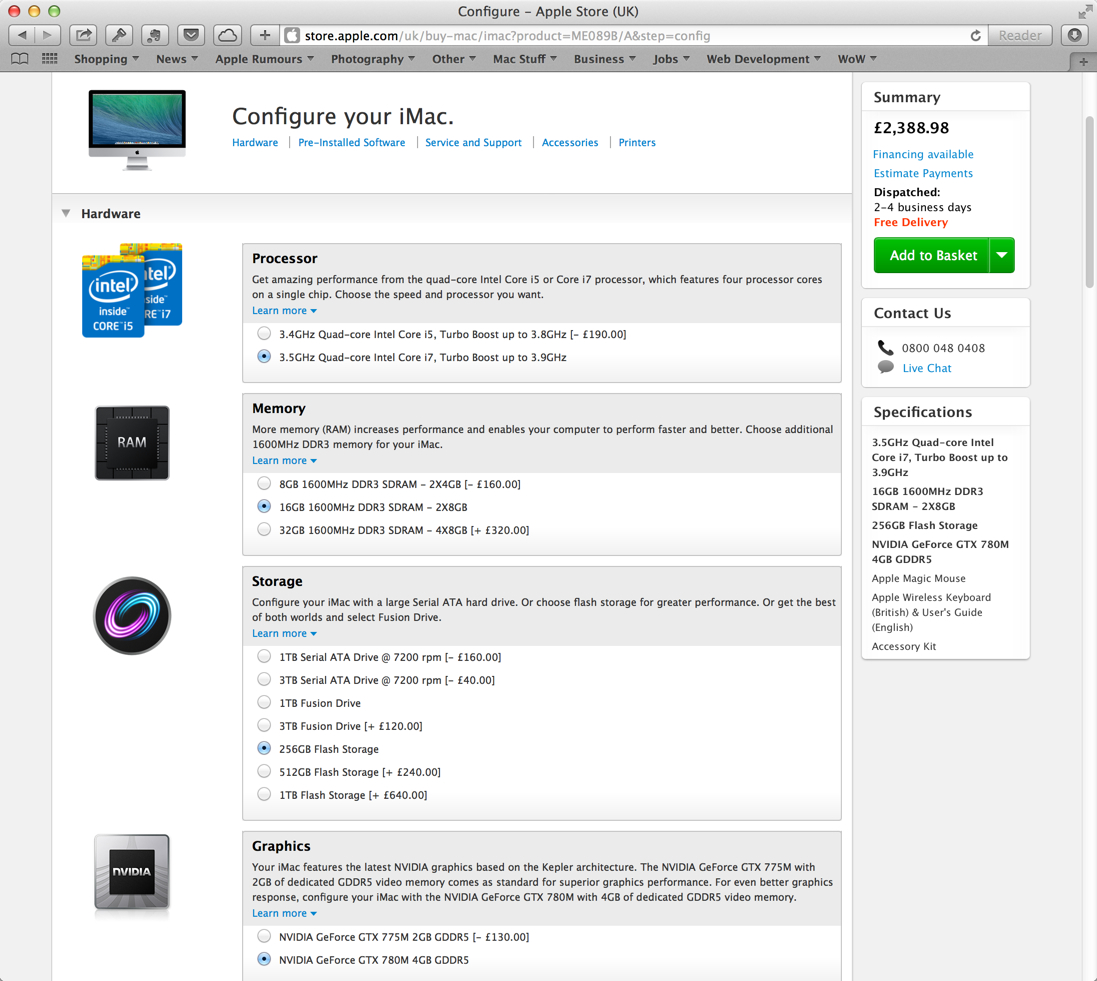Screen dimensions: 1097x981
Task: Open the Financing available link
Action: click(x=923, y=154)
